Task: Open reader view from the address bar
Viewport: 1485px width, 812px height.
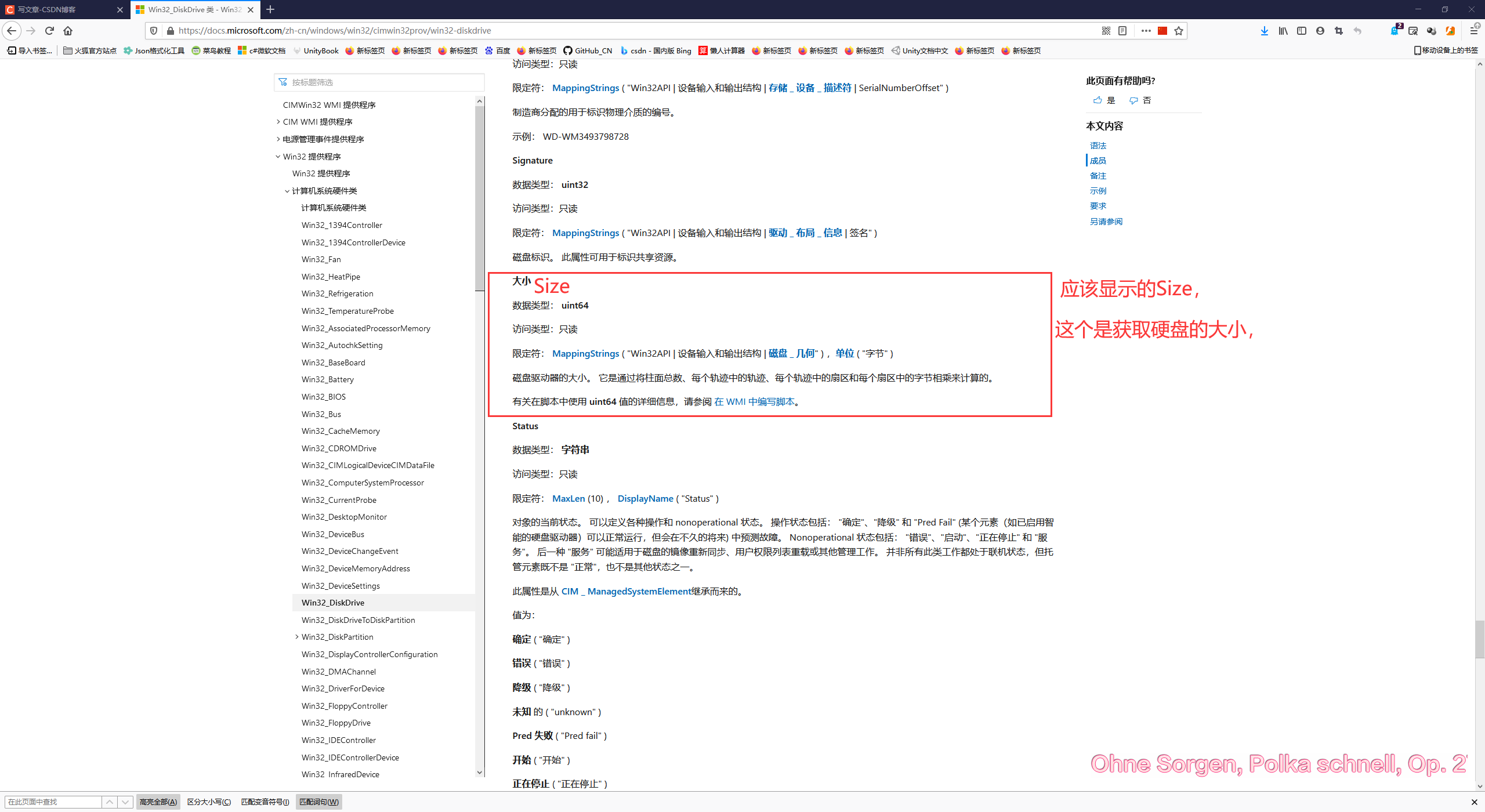Action: tap(1122, 31)
